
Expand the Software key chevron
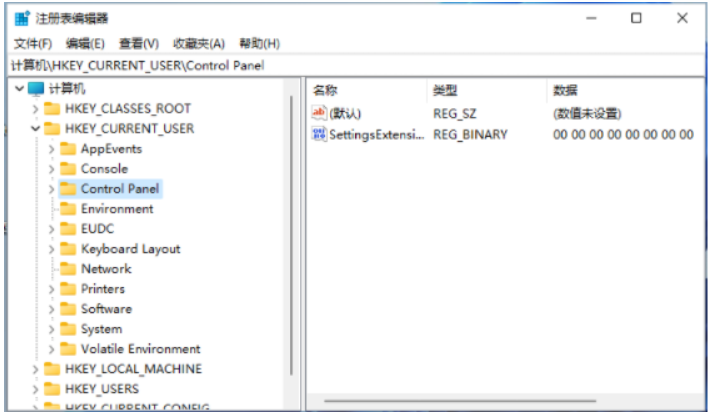[52, 308]
